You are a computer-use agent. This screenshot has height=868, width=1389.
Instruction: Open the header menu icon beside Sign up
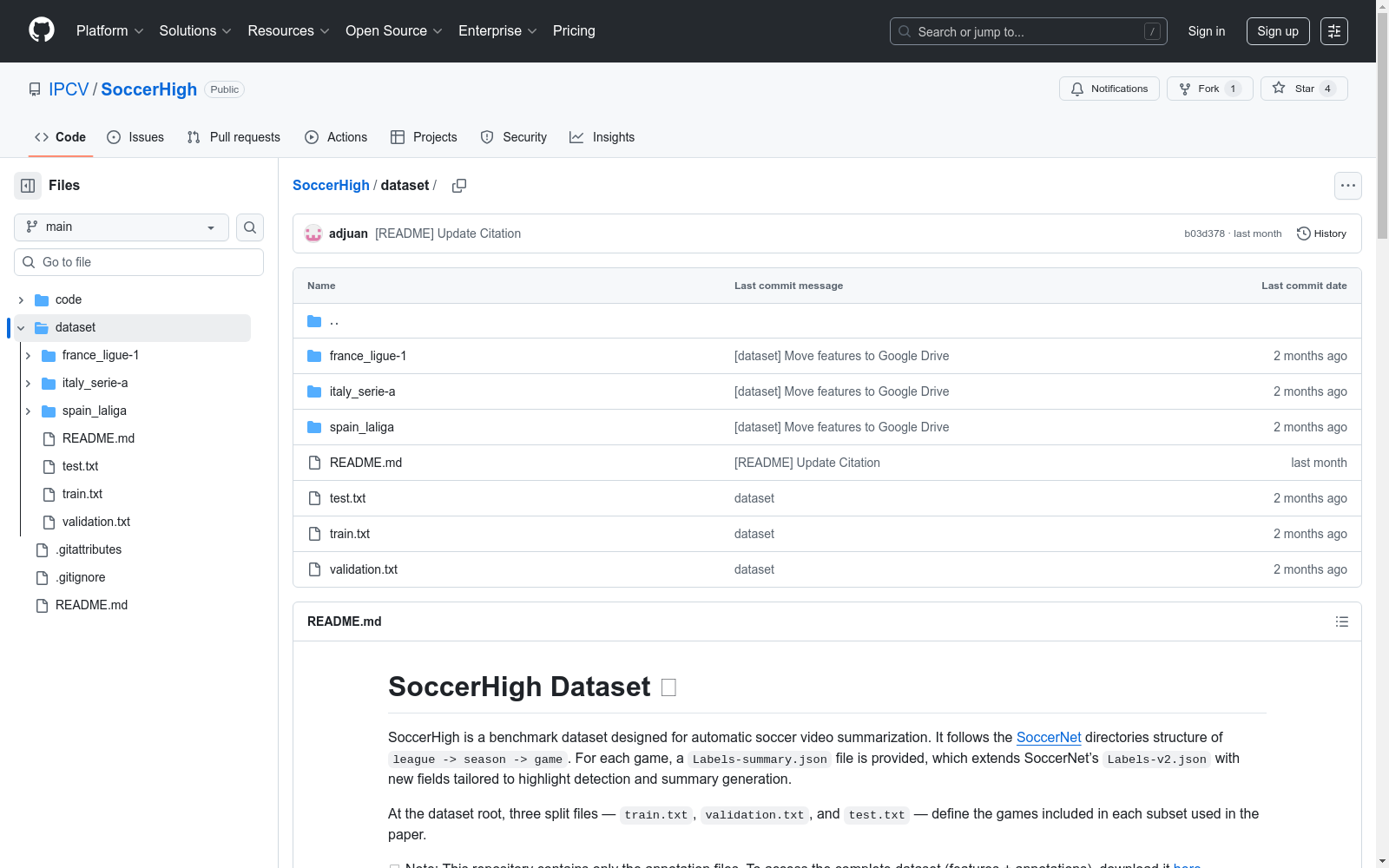(1334, 31)
